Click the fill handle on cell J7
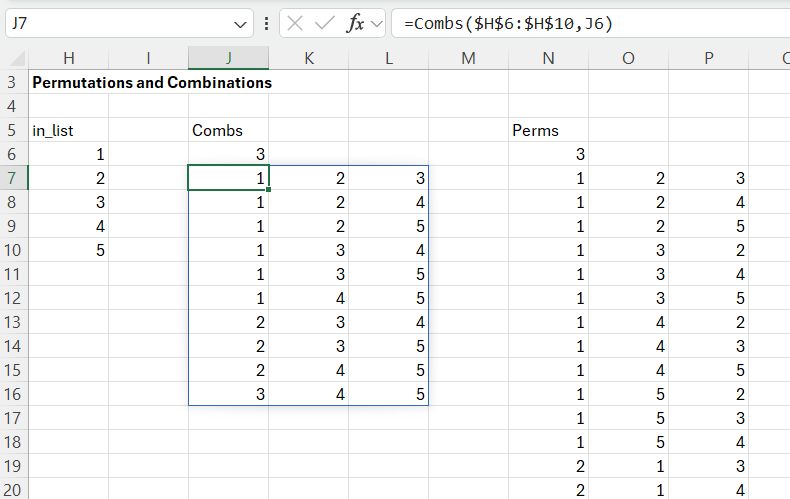This screenshot has width=790, height=499. (x=268, y=189)
